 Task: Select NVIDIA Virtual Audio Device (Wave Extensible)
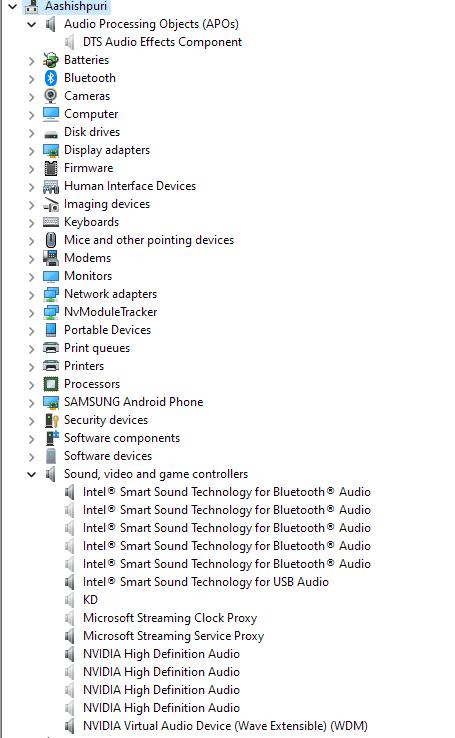[225, 726]
